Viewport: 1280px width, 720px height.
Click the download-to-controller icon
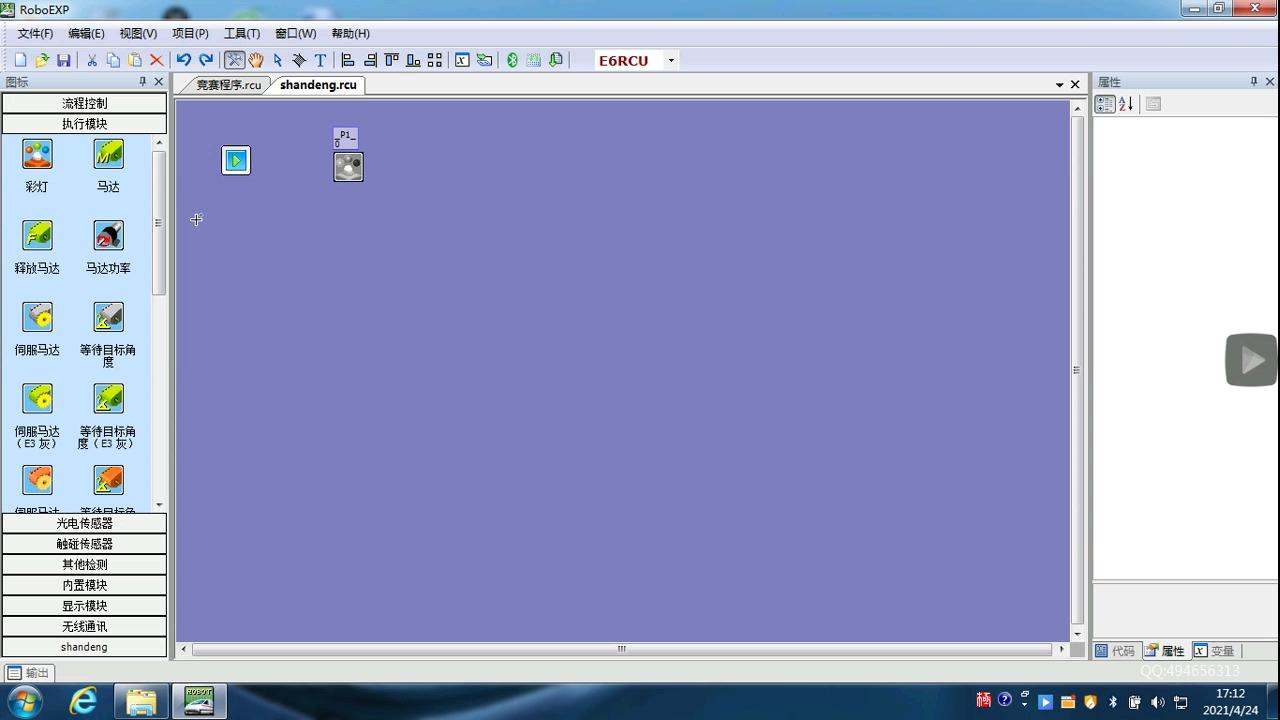[x=556, y=60]
